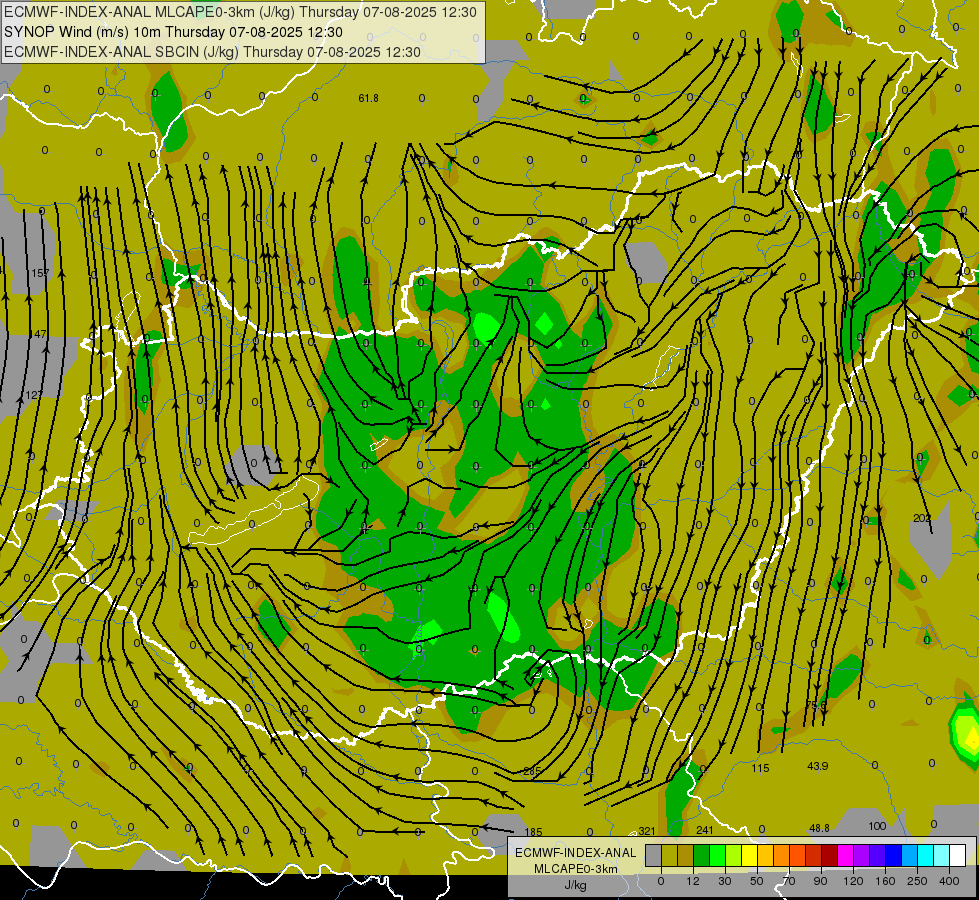This screenshot has width=979, height=900.
Task: Click the legend text MLCAPE0-3km
Action: click(576, 869)
